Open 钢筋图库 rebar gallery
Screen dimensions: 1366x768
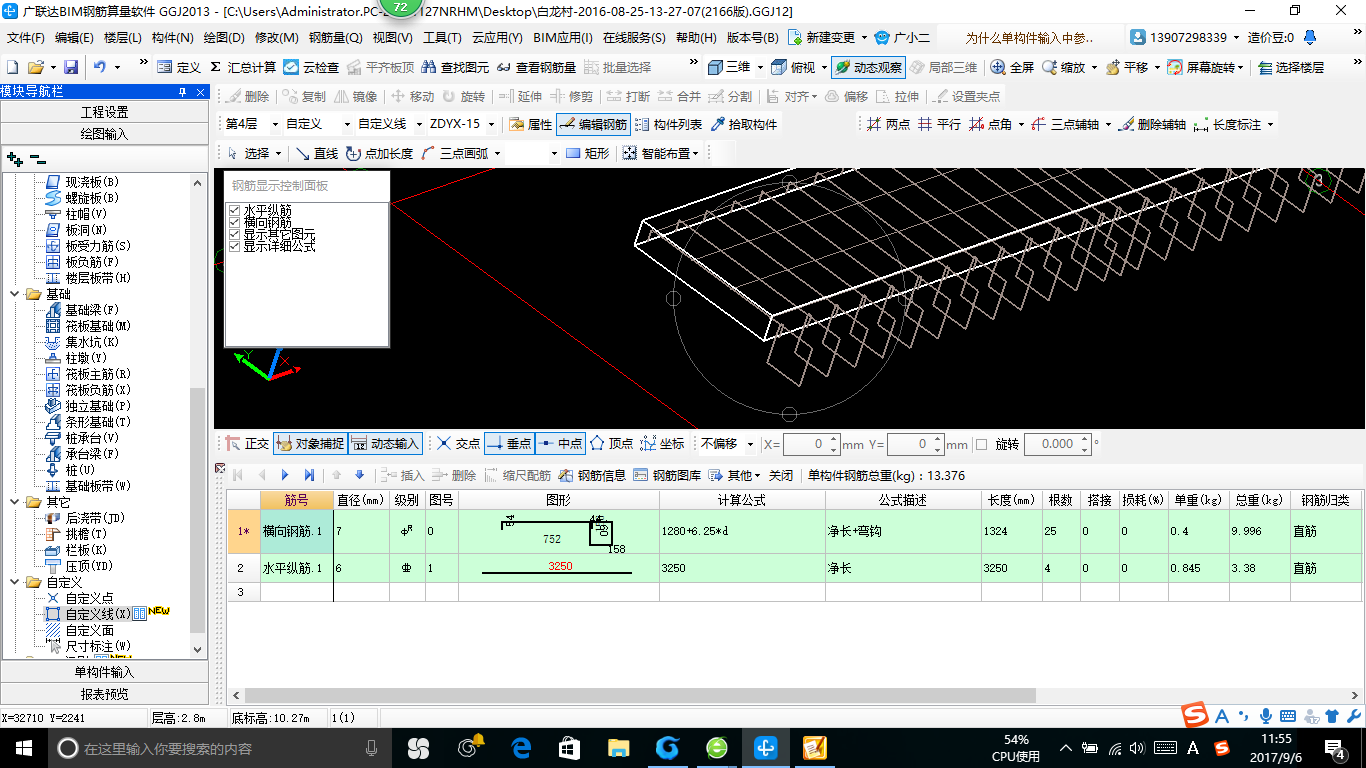coord(667,475)
